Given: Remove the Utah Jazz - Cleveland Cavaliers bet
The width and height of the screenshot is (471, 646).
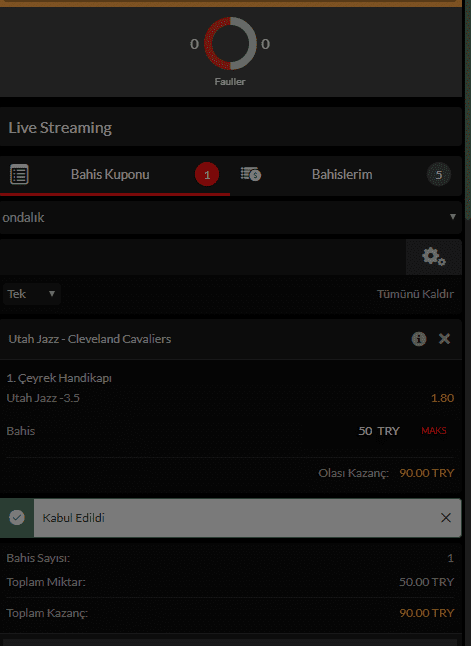Looking at the screenshot, I should [x=444, y=339].
